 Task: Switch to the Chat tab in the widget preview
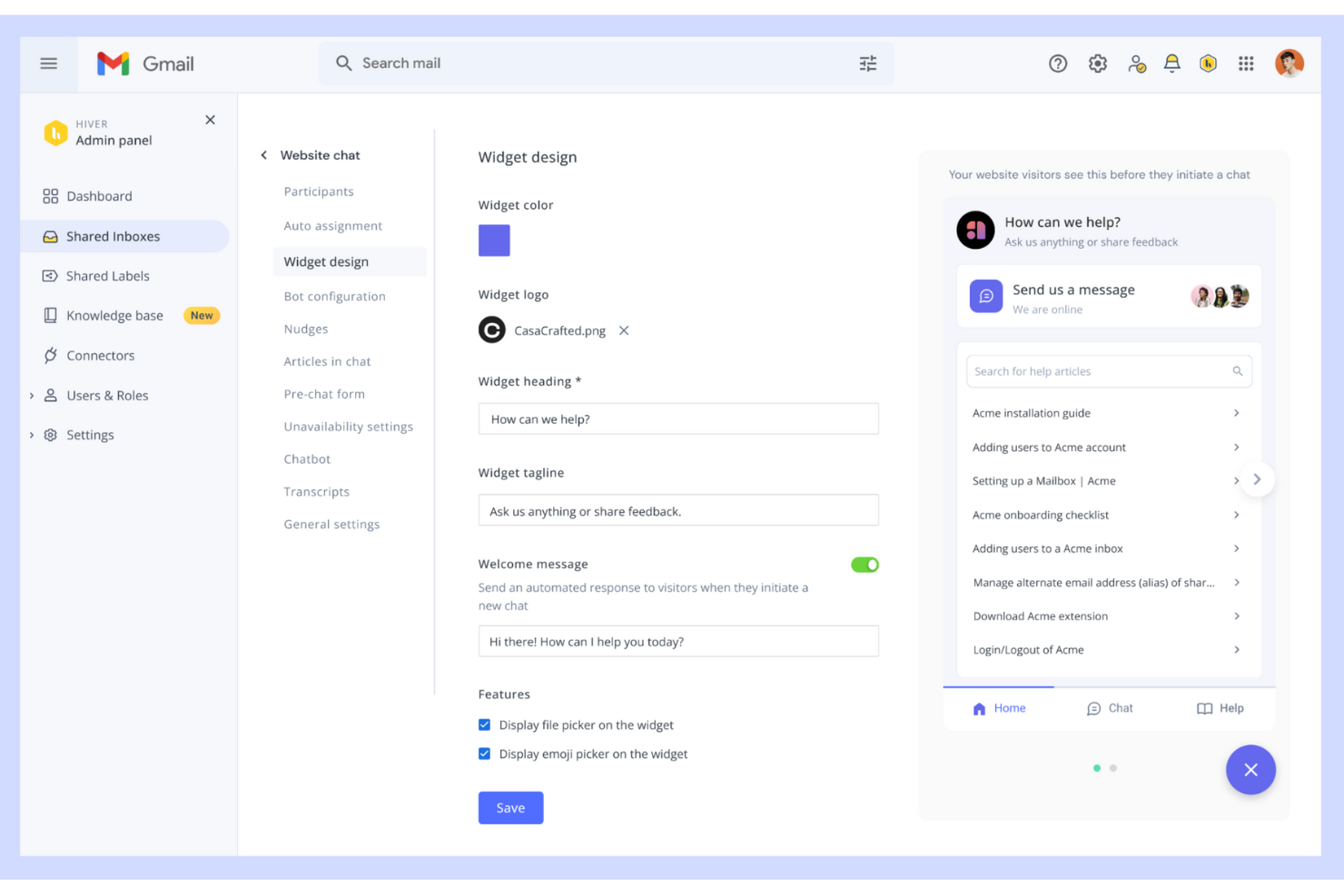click(1110, 708)
